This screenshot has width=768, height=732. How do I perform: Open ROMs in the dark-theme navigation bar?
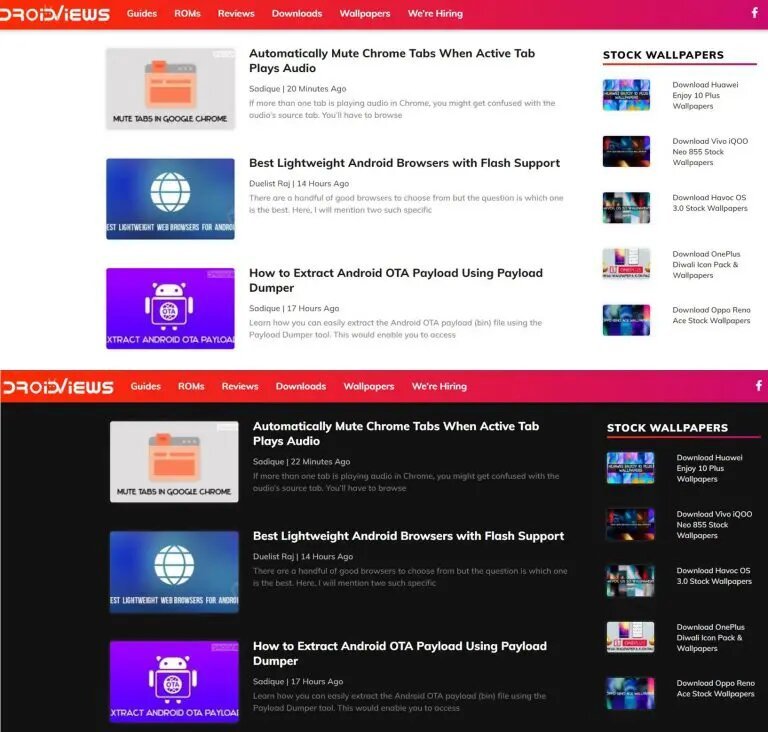191,386
